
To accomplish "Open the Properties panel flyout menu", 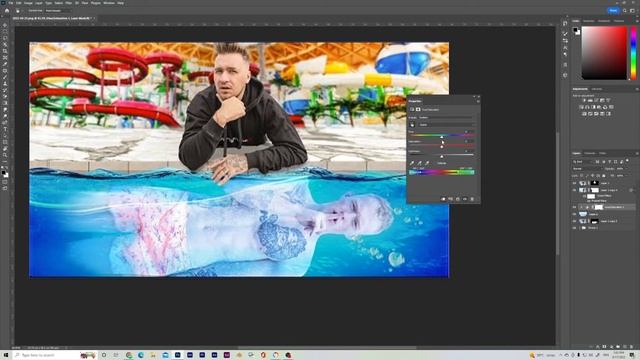I will (x=478, y=101).
